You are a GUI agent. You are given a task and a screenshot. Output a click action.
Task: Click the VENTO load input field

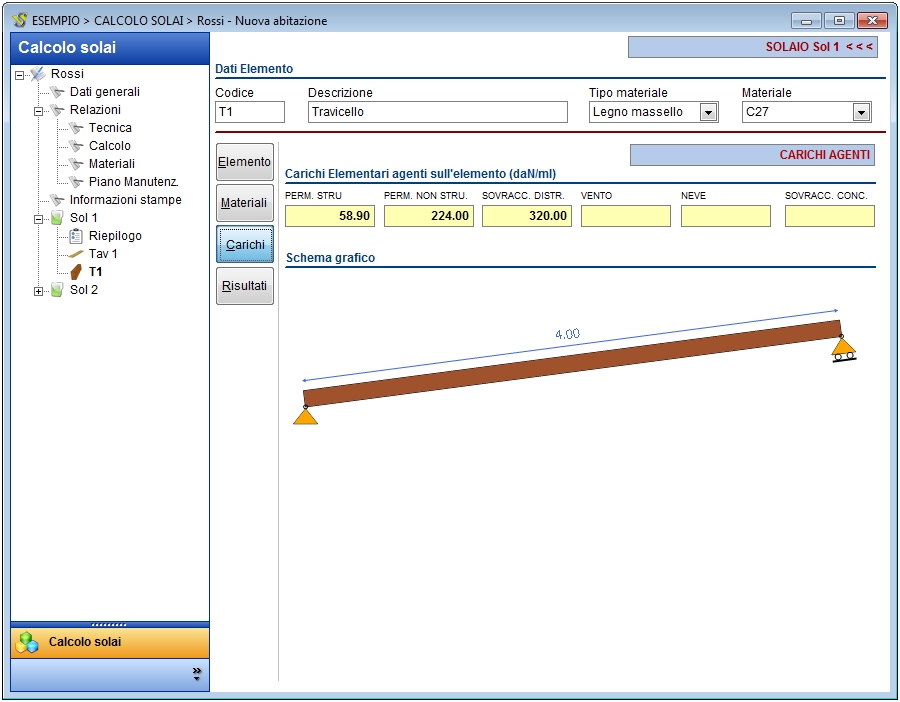625,216
